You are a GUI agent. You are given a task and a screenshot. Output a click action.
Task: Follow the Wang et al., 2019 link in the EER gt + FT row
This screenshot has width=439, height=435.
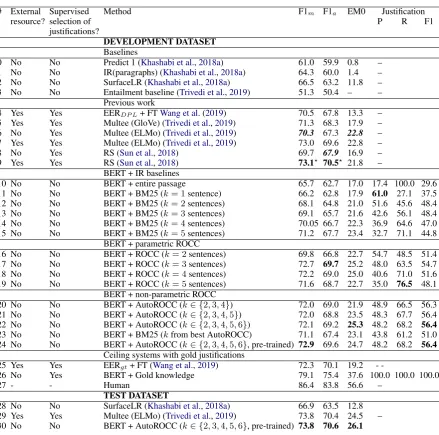[184, 365]
